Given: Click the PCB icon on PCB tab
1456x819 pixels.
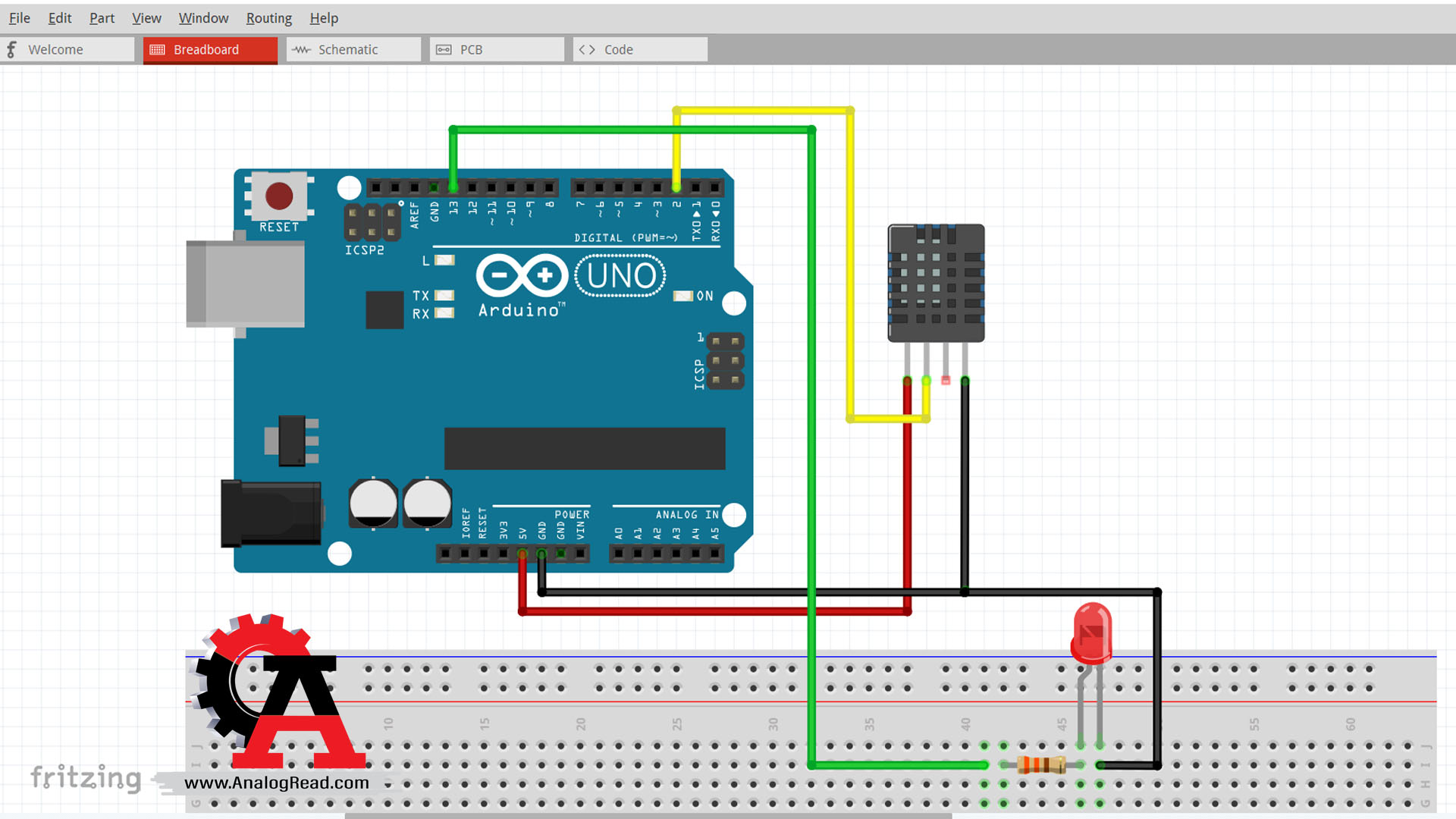Looking at the screenshot, I should (444, 49).
